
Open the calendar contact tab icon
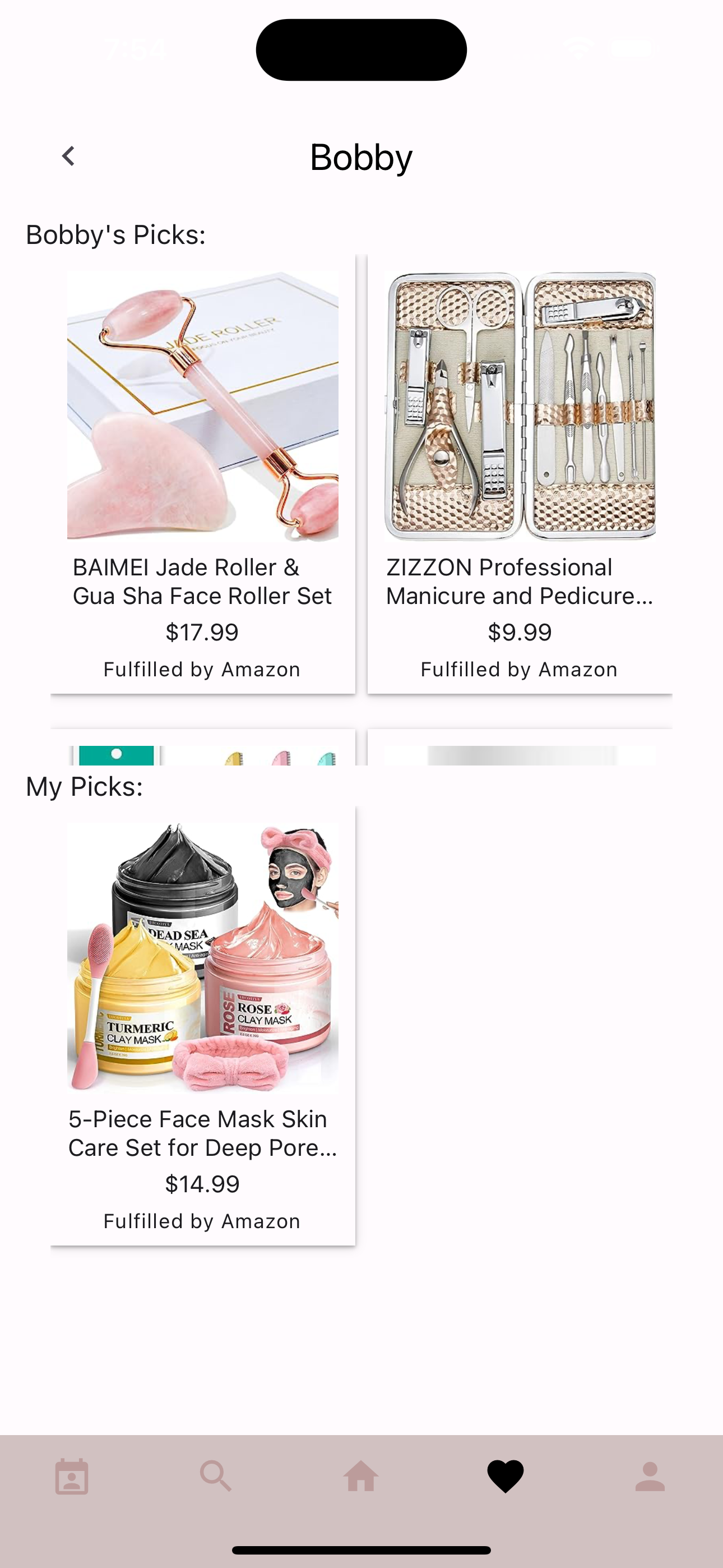click(x=72, y=1477)
